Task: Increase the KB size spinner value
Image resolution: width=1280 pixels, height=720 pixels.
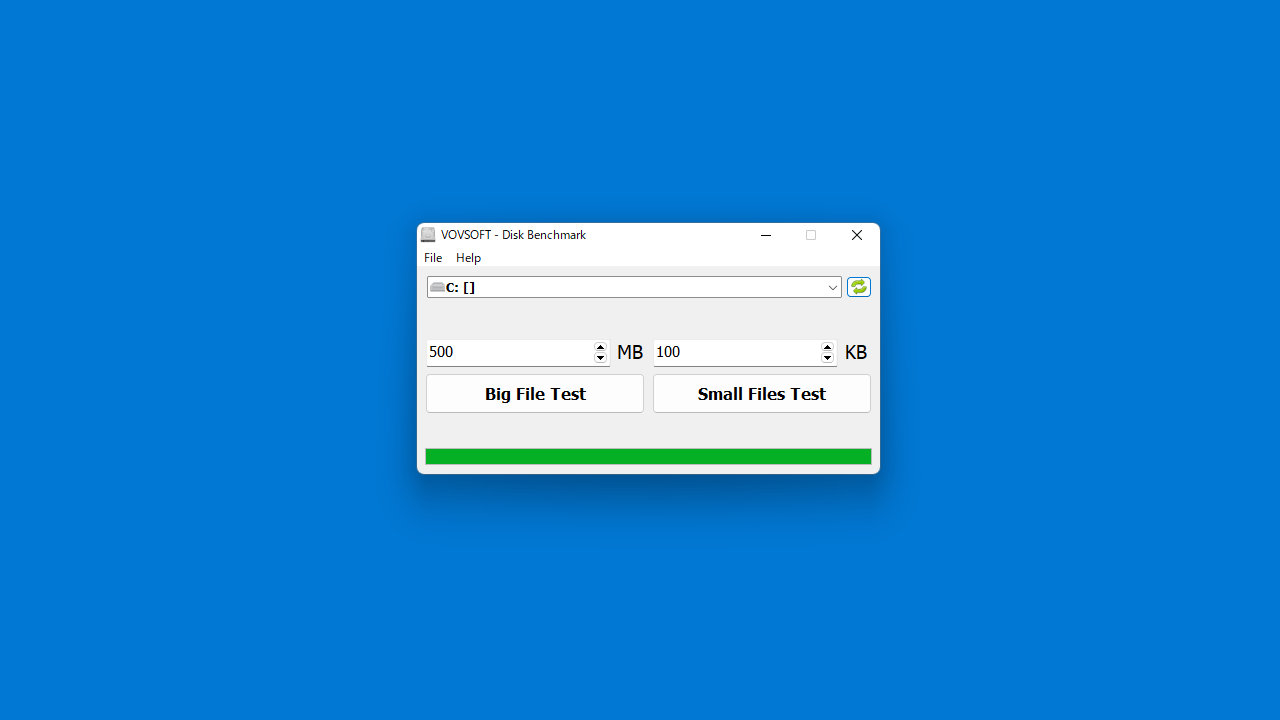Action: (828, 347)
